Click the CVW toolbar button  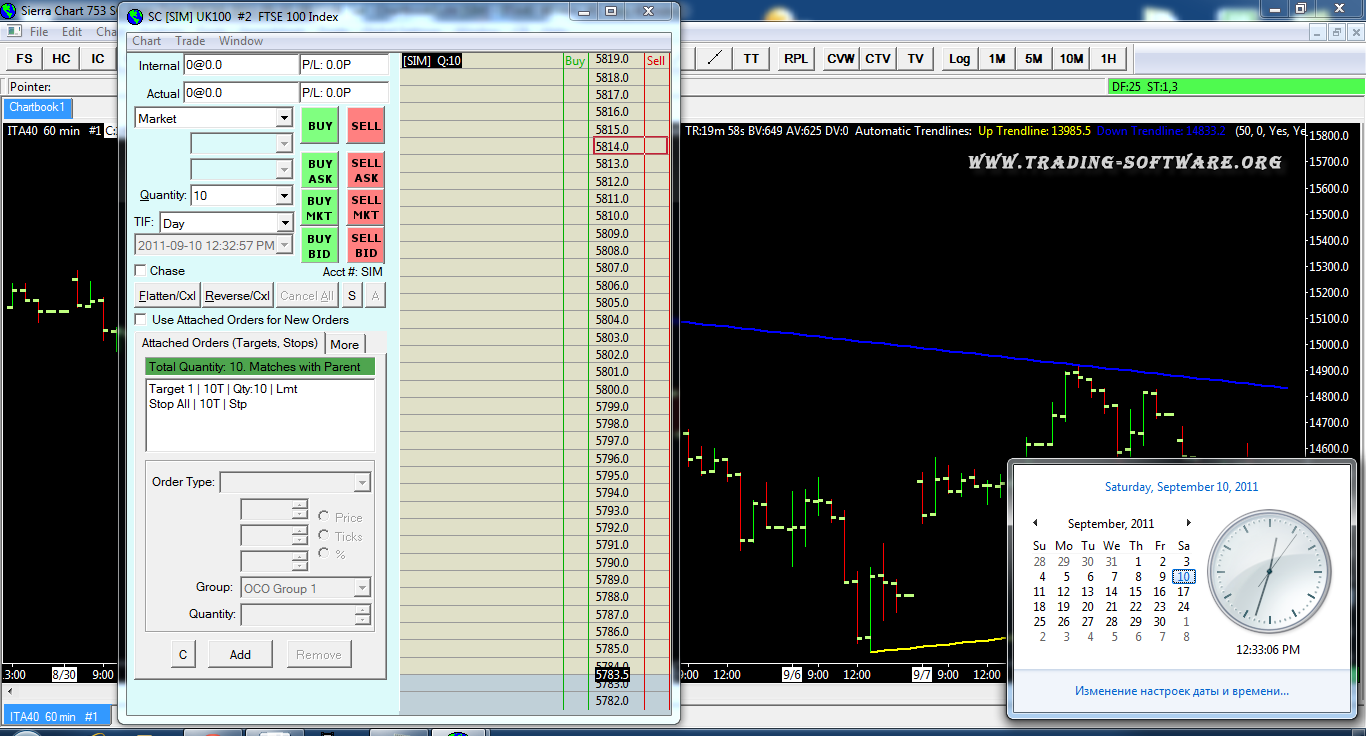[840, 58]
